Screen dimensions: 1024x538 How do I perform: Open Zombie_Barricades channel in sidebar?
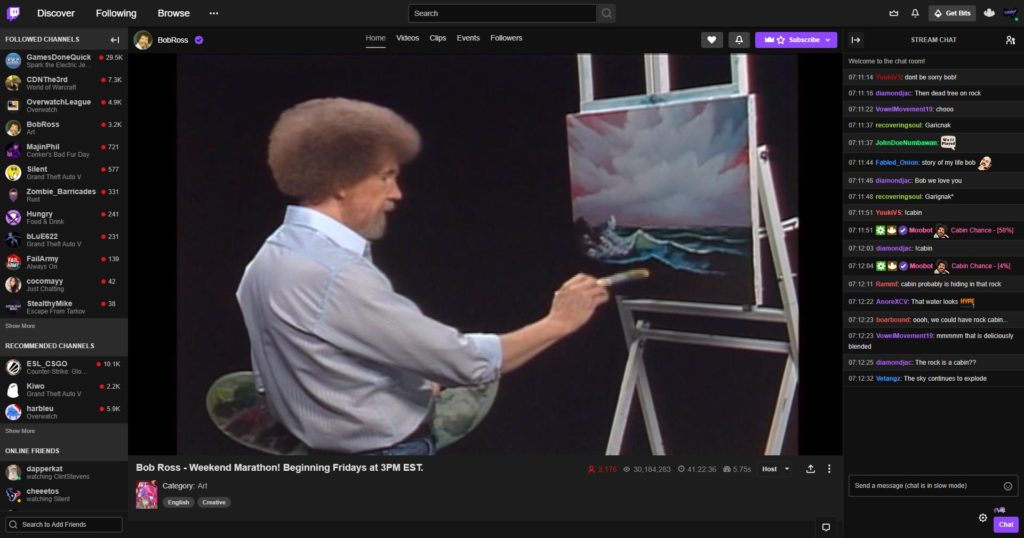[x=63, y=195]
